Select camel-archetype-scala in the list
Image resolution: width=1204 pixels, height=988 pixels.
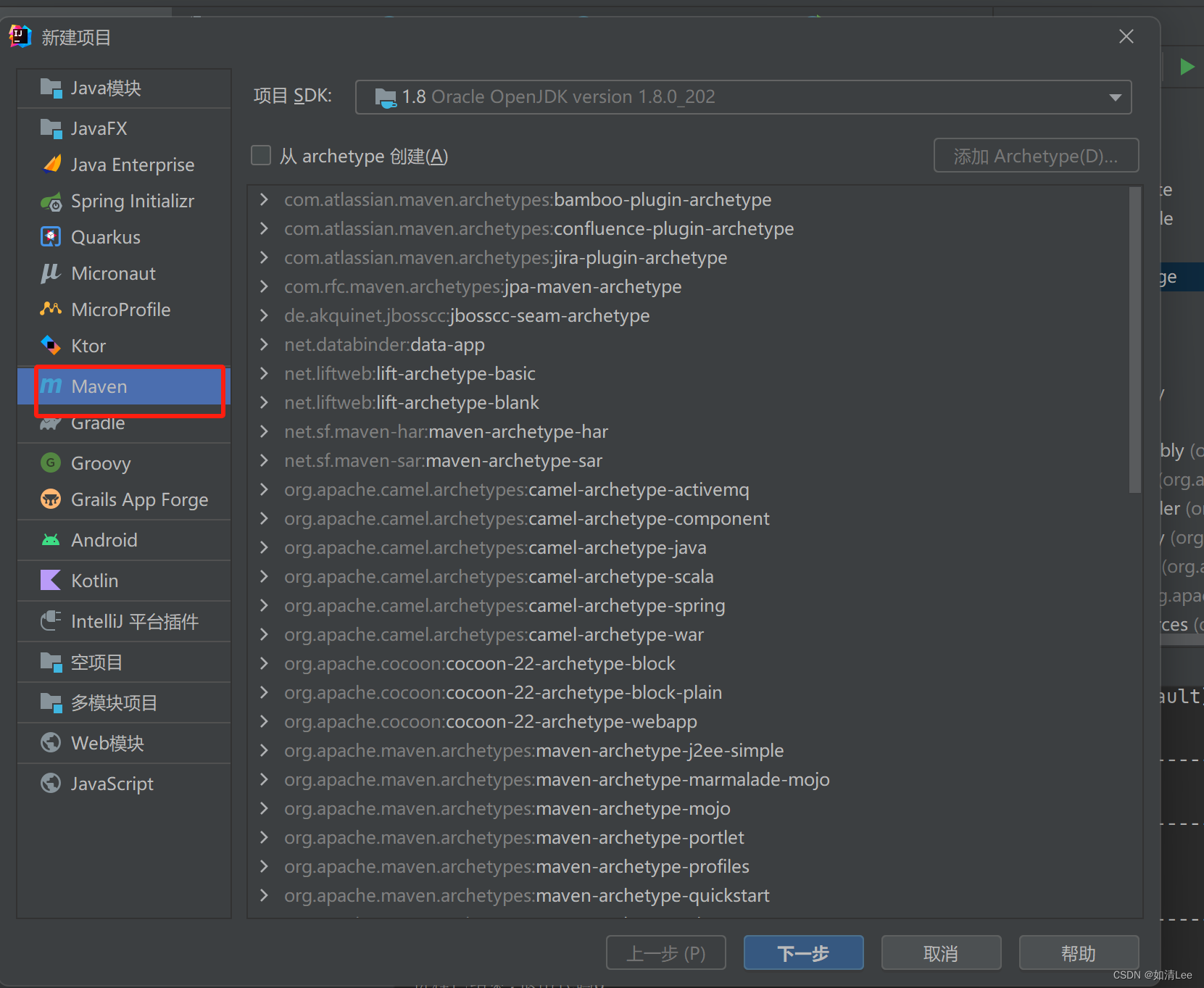click(x=499, y=576)
